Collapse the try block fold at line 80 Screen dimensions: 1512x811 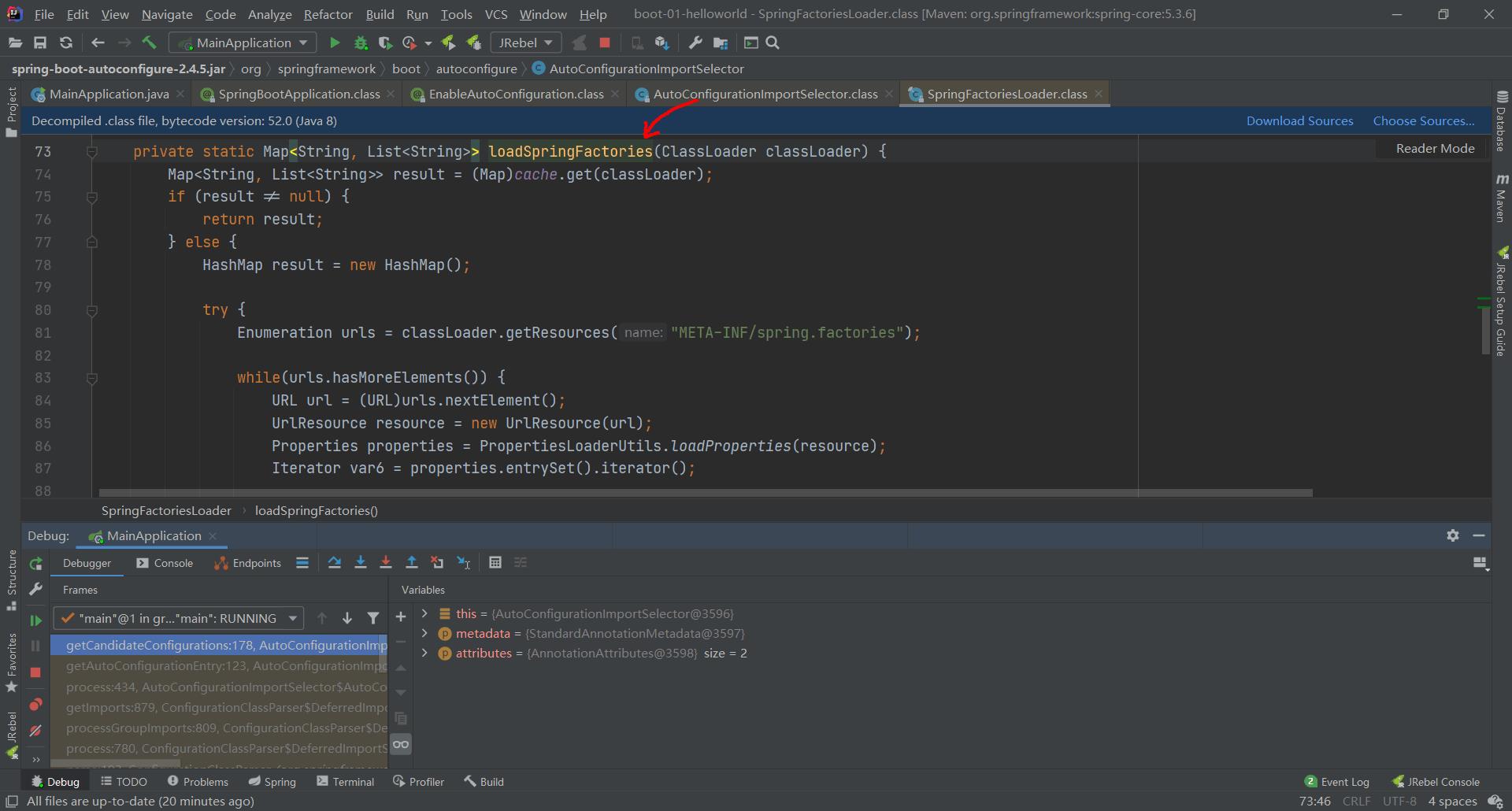(92, 310)
